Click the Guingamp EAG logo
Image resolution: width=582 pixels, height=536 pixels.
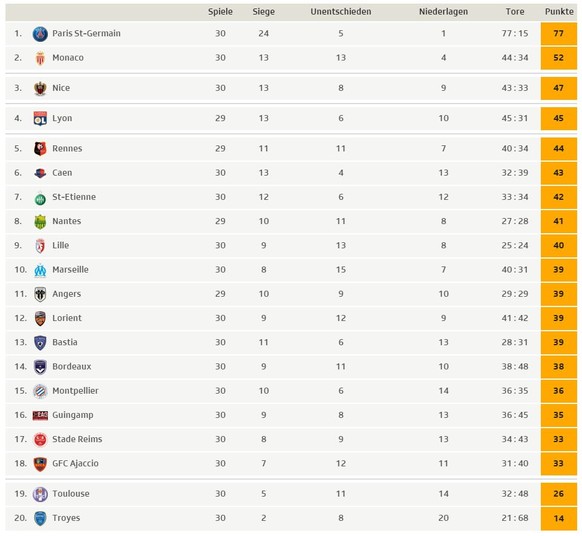pos(40,415)
